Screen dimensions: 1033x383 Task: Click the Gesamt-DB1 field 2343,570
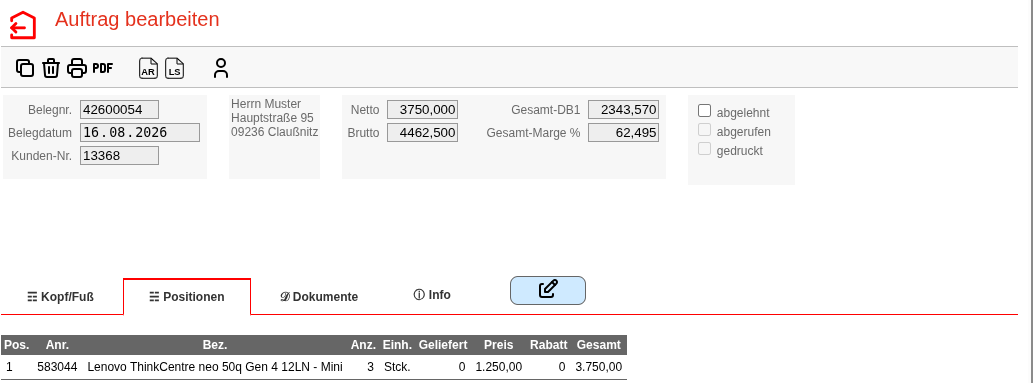(x=623, y=109)
